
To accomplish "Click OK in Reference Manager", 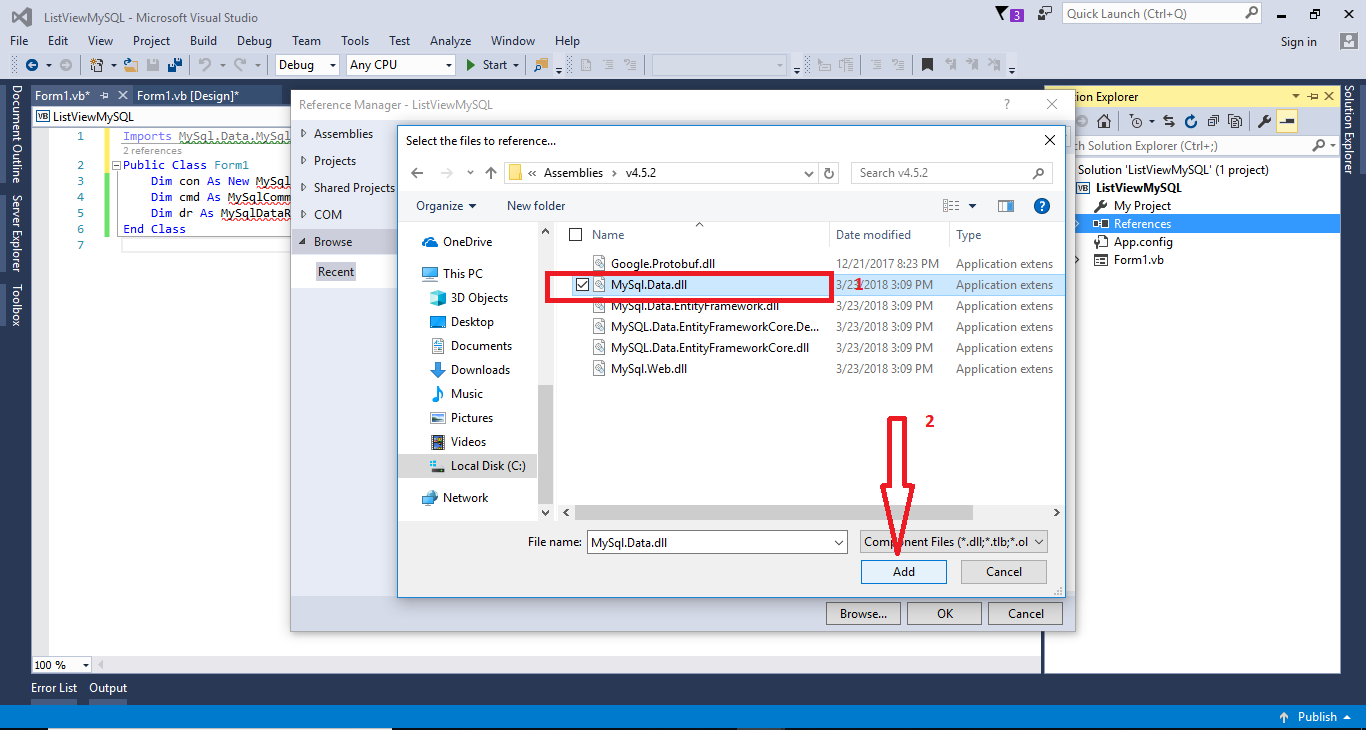I will [x=945, y=614].
